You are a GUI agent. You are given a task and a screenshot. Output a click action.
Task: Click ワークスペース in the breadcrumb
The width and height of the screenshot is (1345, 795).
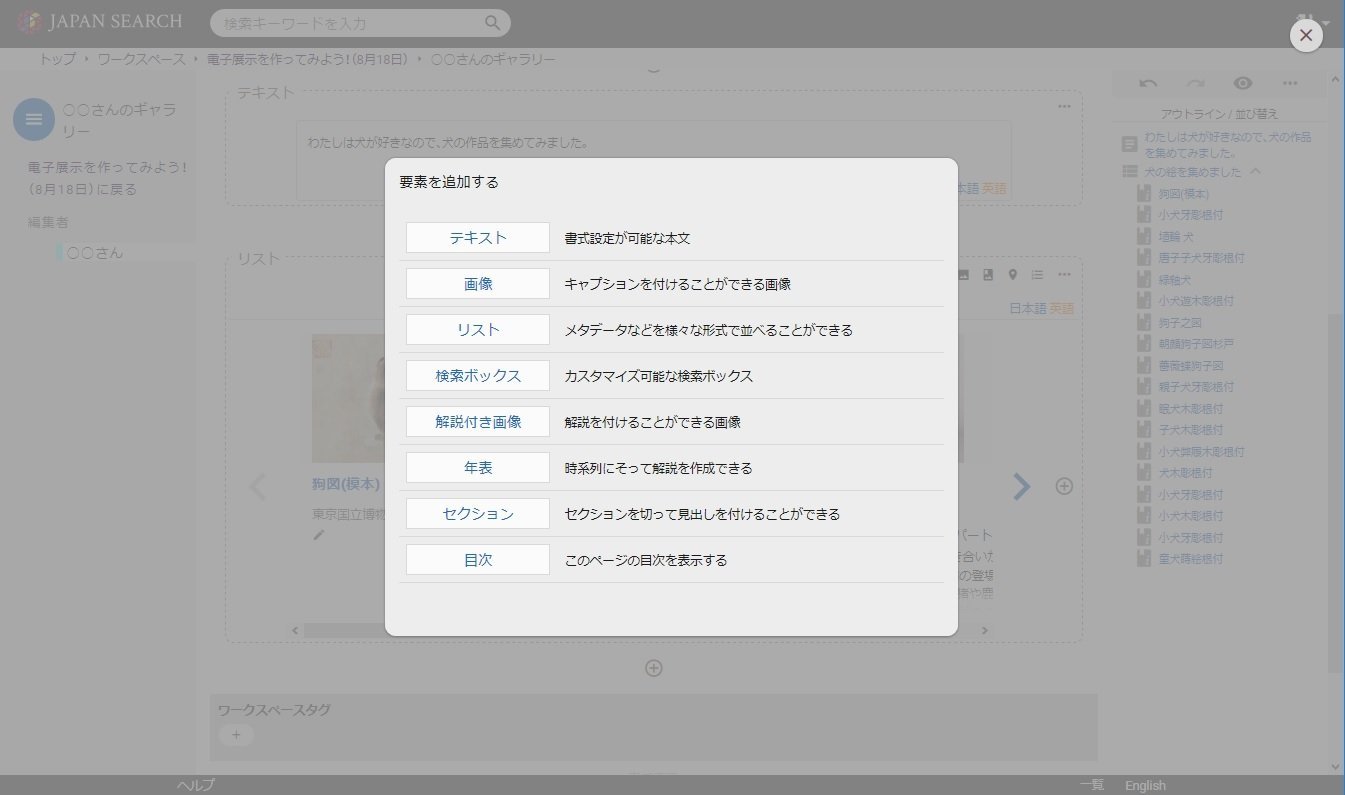pos(141,60)
